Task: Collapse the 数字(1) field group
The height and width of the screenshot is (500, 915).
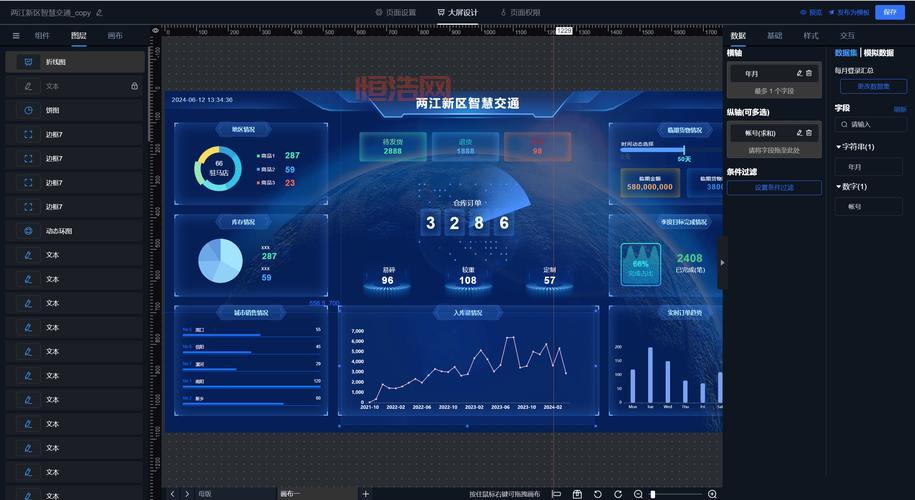Action: pyautogui.click(x=838, y=187)
